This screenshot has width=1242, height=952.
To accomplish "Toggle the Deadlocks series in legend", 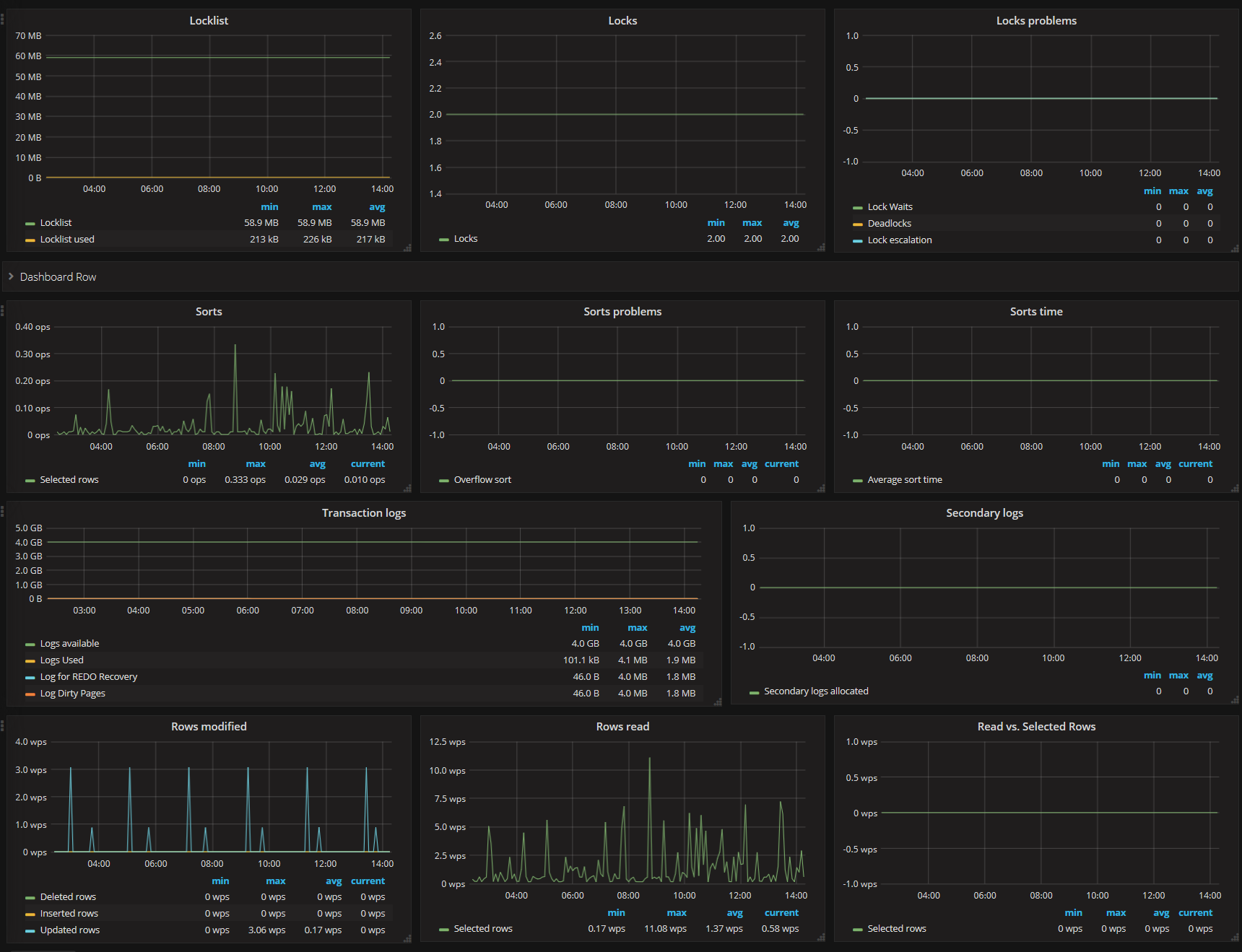I will 889,224.
